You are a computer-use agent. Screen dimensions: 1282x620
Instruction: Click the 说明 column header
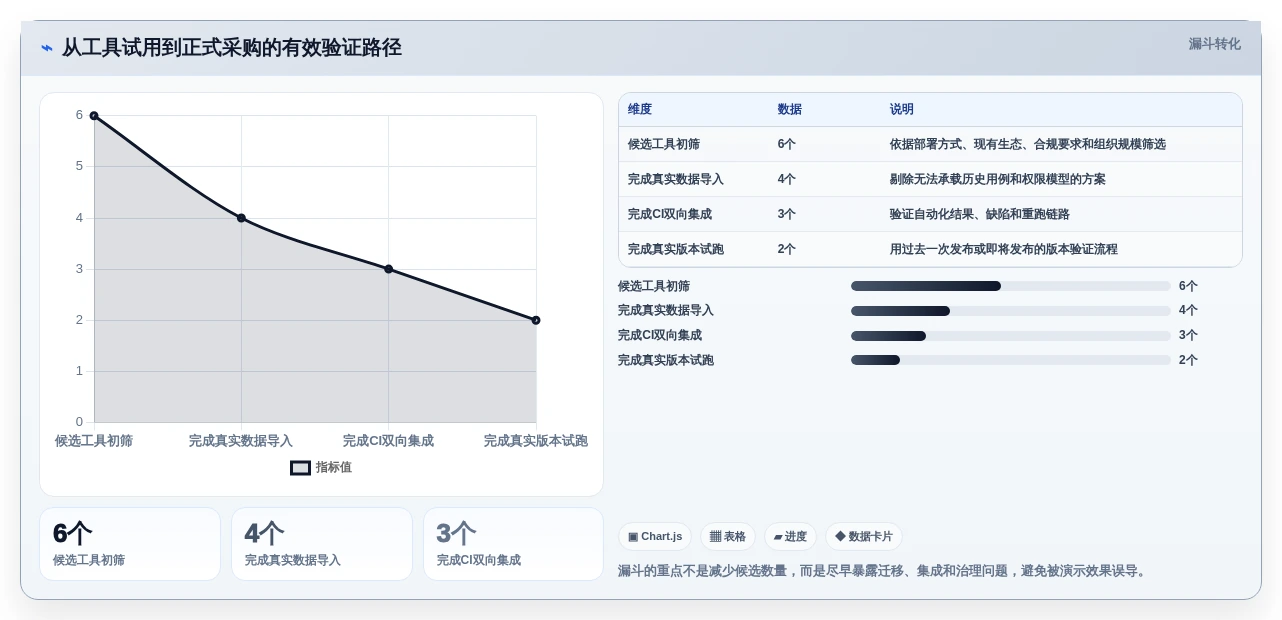[x=902, y=110]
